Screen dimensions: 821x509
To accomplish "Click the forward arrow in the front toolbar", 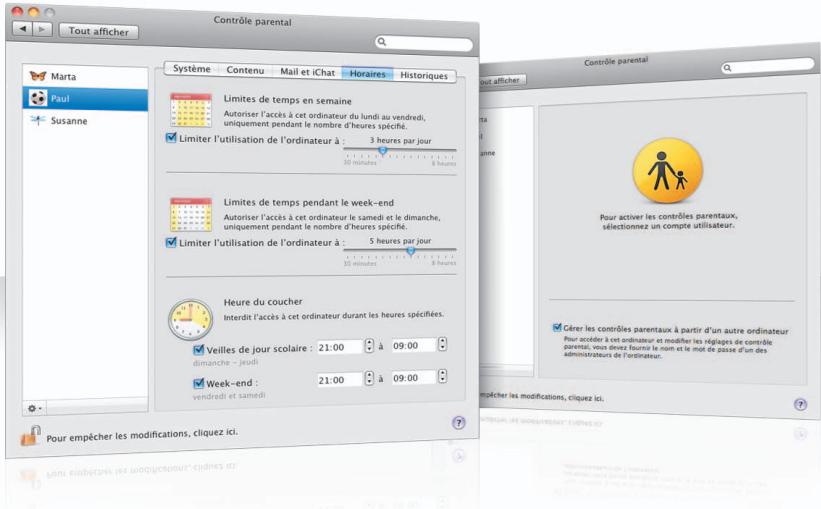I will pyautogui.click(x=42, y=29).
